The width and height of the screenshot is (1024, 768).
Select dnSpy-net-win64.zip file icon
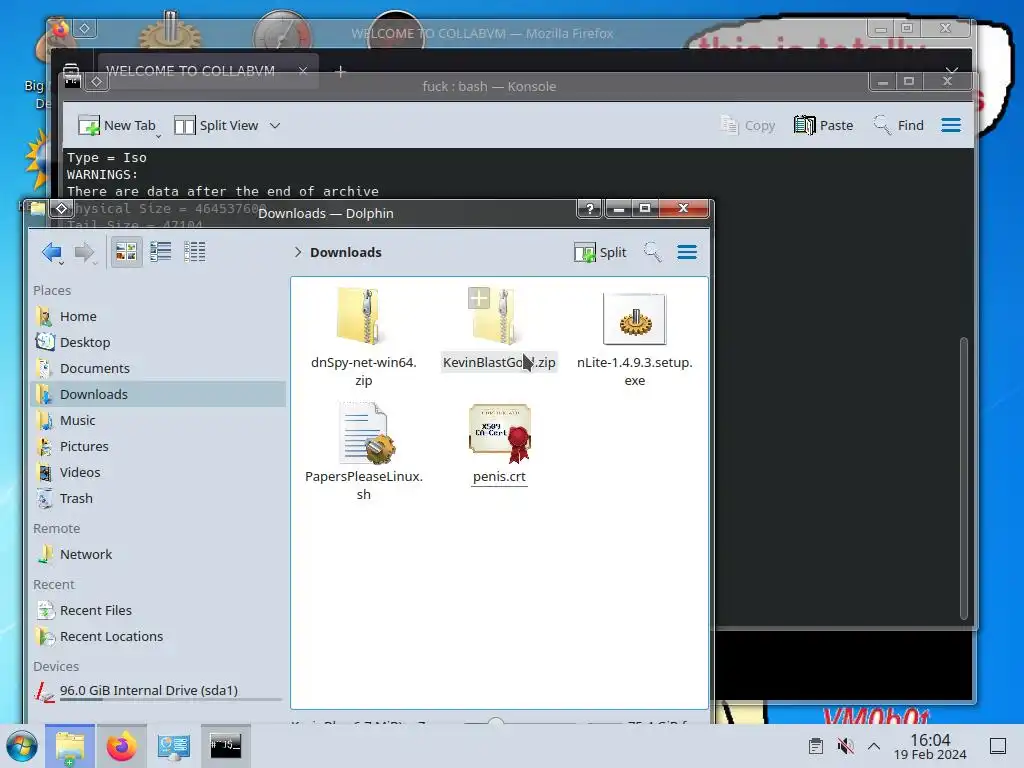pos(359,316)
